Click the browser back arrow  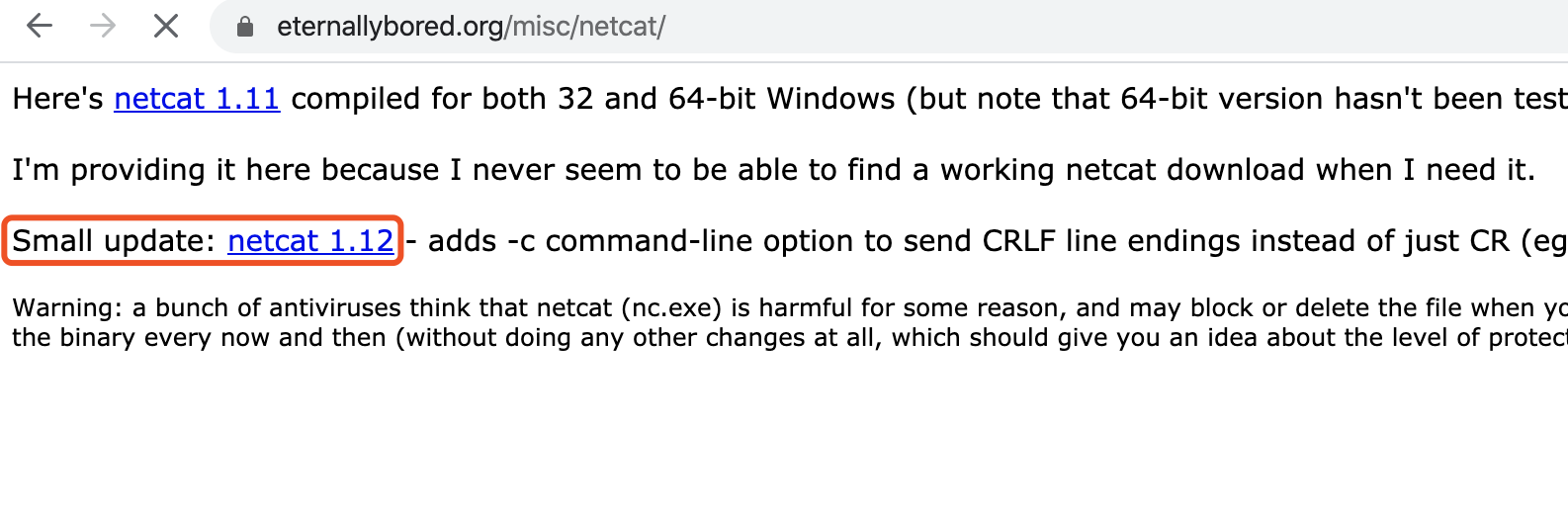click(40, 26)
